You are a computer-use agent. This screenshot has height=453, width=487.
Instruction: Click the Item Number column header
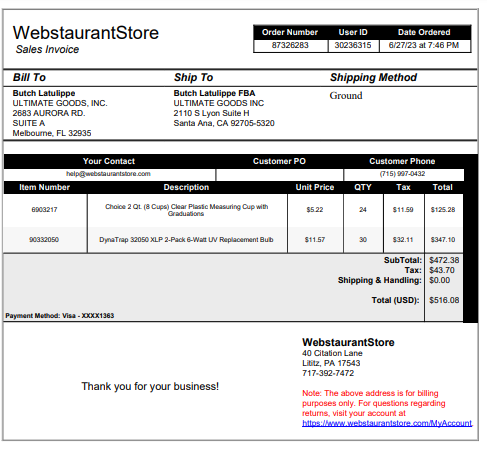point(44,187)
